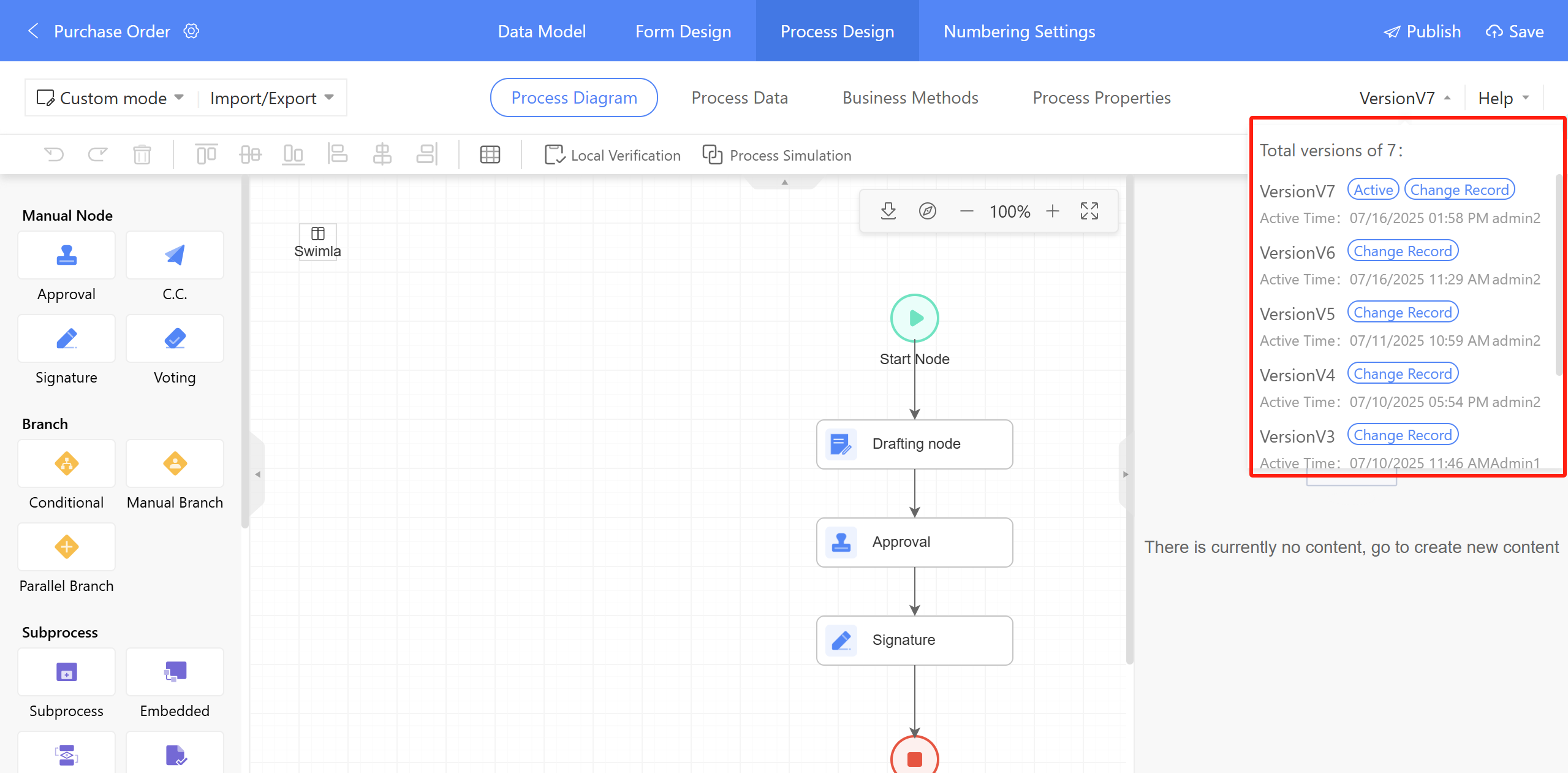Click the delete trash icon in toolbar
The image size is (1568, 773).
click(142, 154)
